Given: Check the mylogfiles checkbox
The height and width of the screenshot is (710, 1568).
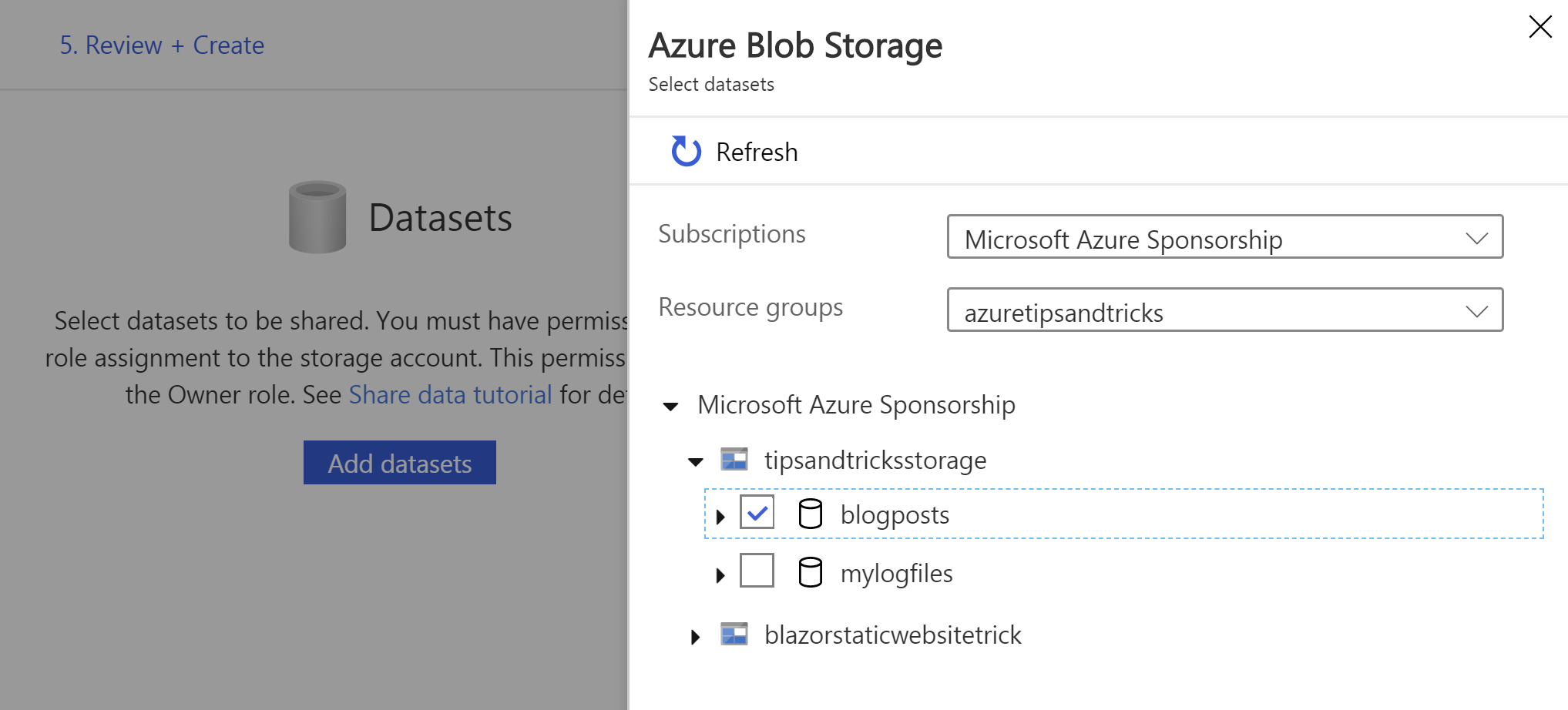Looking at the screenshot, I should pyautogui.click(x=757, y=571).
